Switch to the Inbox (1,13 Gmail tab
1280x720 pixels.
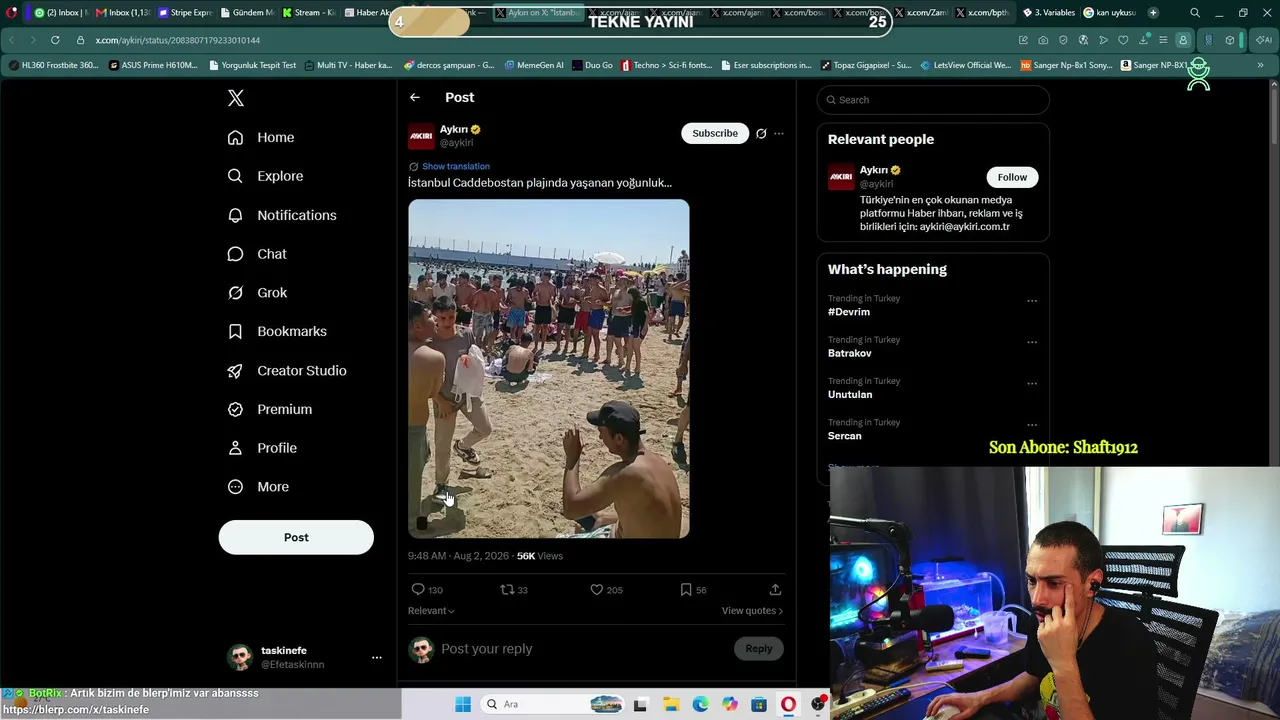[122, 13]
